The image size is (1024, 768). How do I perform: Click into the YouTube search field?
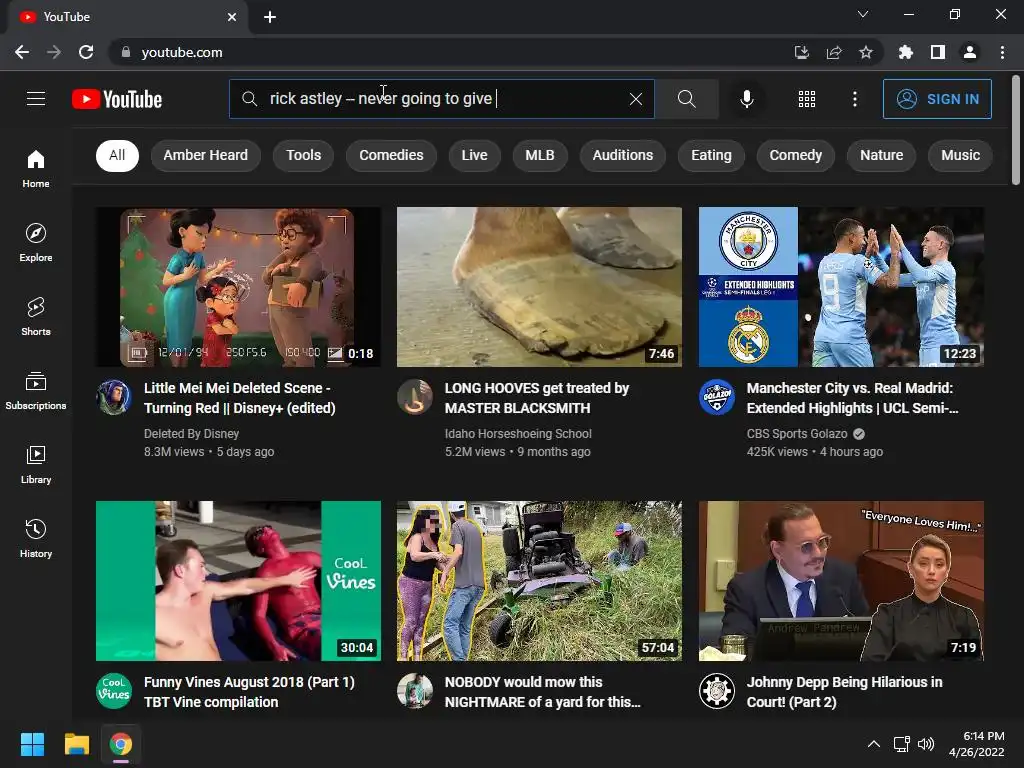[x=444, y=99]
